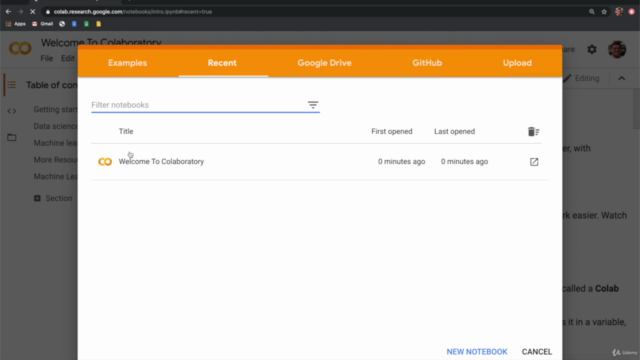Switch to the Upload tab

(517, 63)
